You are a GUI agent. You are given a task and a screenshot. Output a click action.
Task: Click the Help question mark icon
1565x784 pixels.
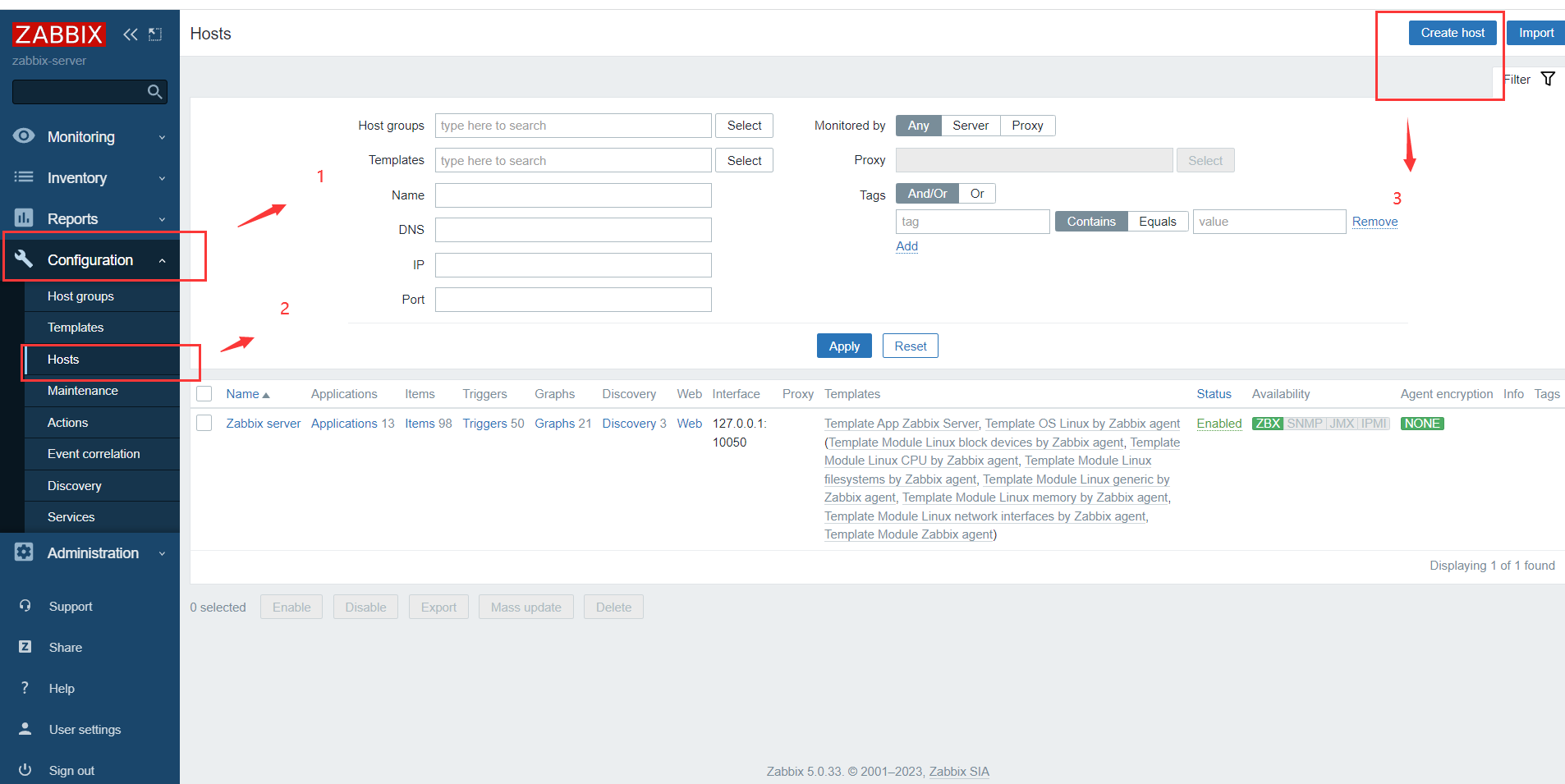[x=25, y=688]
